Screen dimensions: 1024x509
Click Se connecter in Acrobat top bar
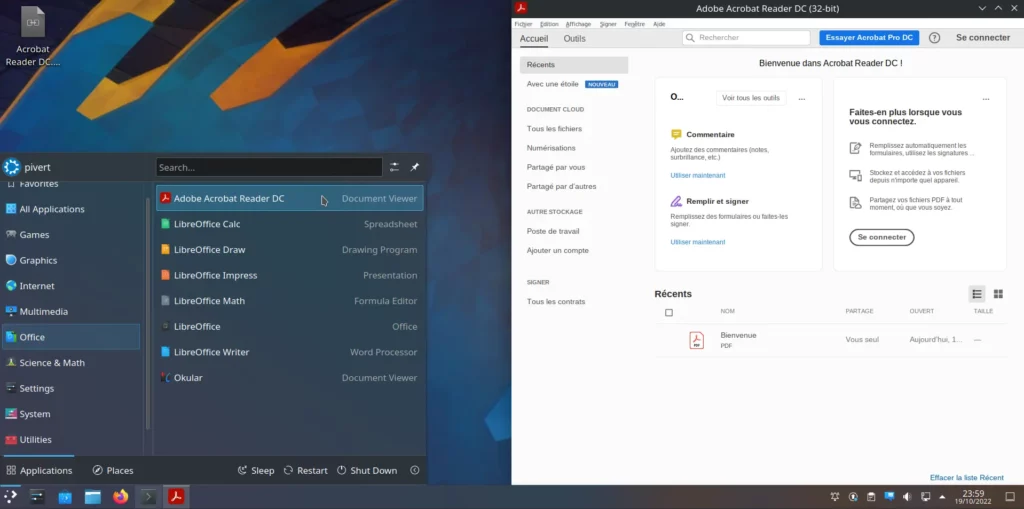[983, 38]
